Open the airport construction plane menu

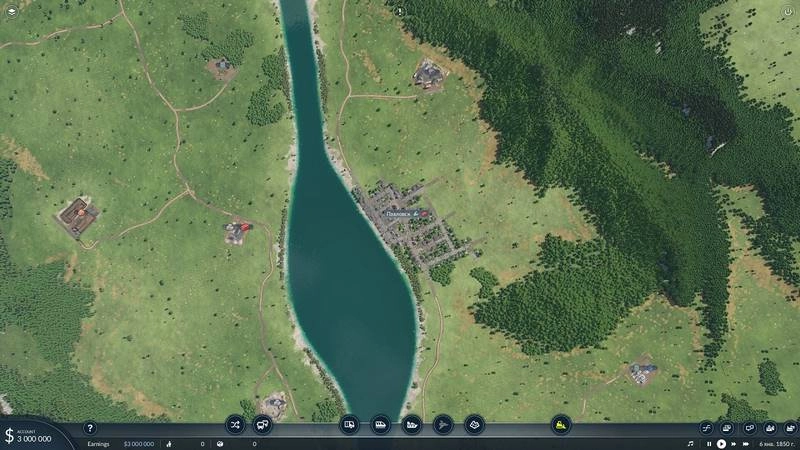coord(443,424)
